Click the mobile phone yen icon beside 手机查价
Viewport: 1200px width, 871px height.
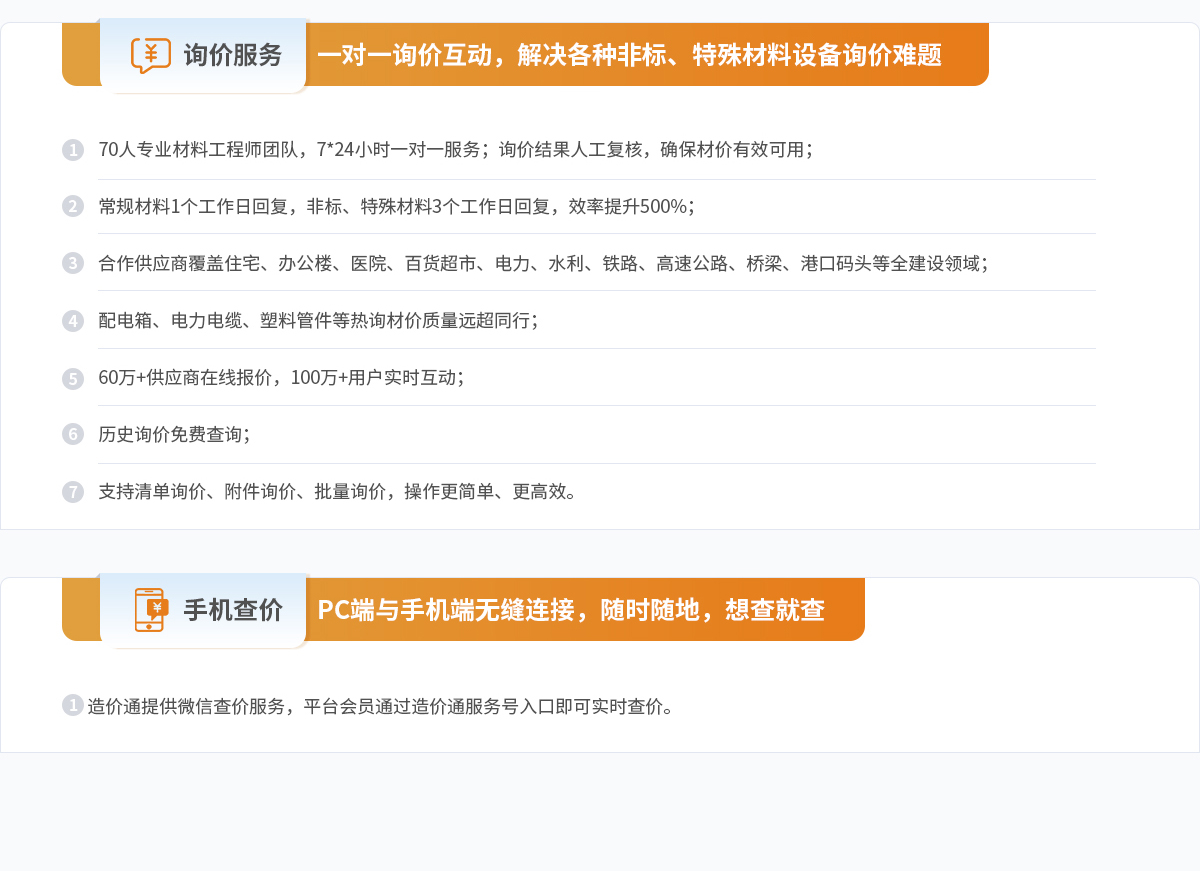pyautogui.click(x=148, y=609)
